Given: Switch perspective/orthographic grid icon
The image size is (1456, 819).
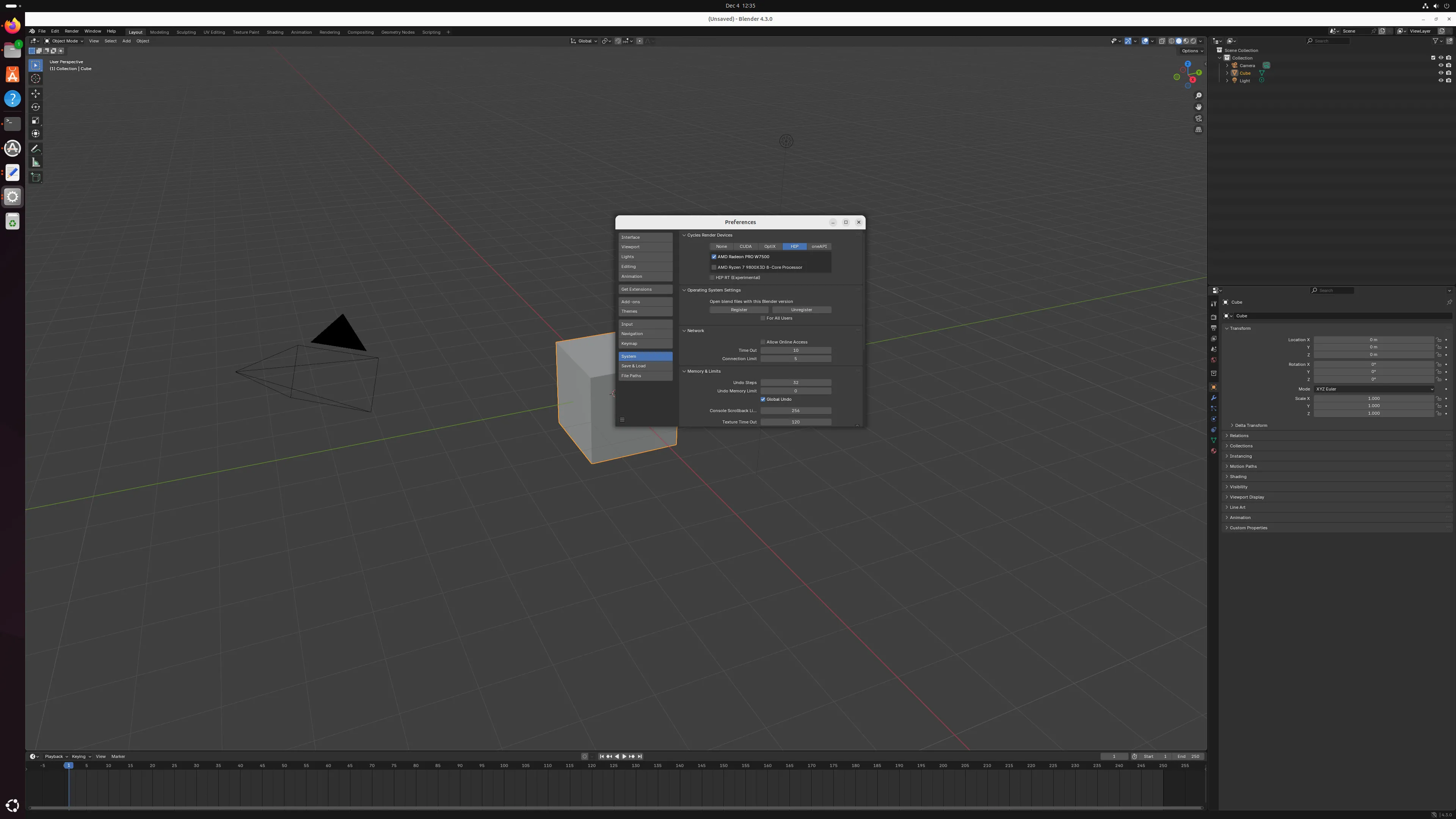Looking at the screenshot, I should click(1198, 129).
